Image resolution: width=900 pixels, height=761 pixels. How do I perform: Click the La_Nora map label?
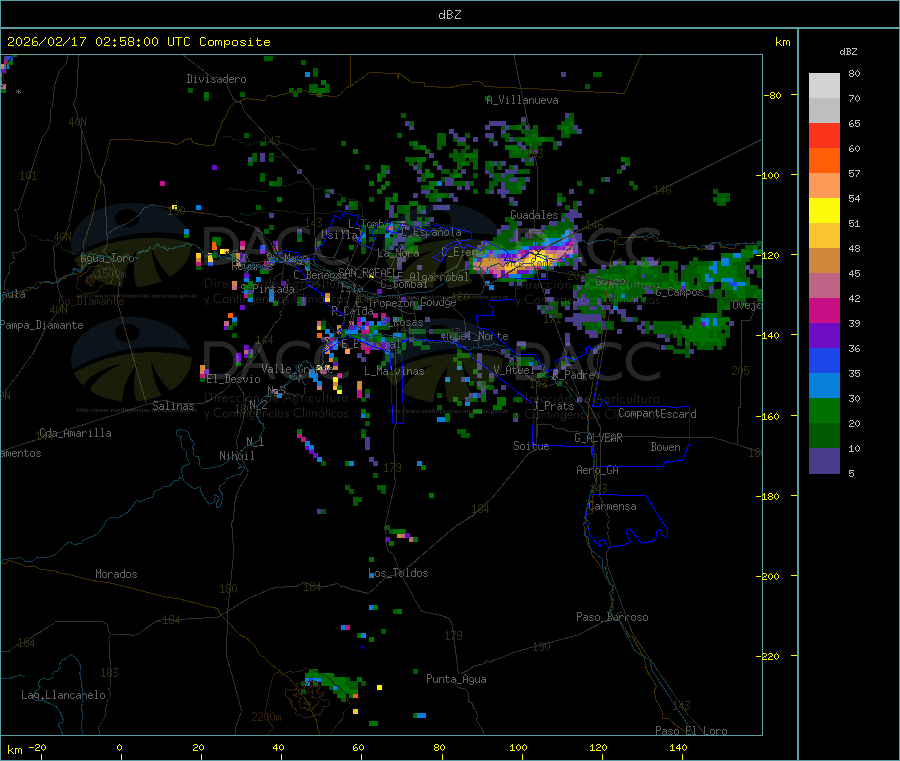[x=398, y=253]
